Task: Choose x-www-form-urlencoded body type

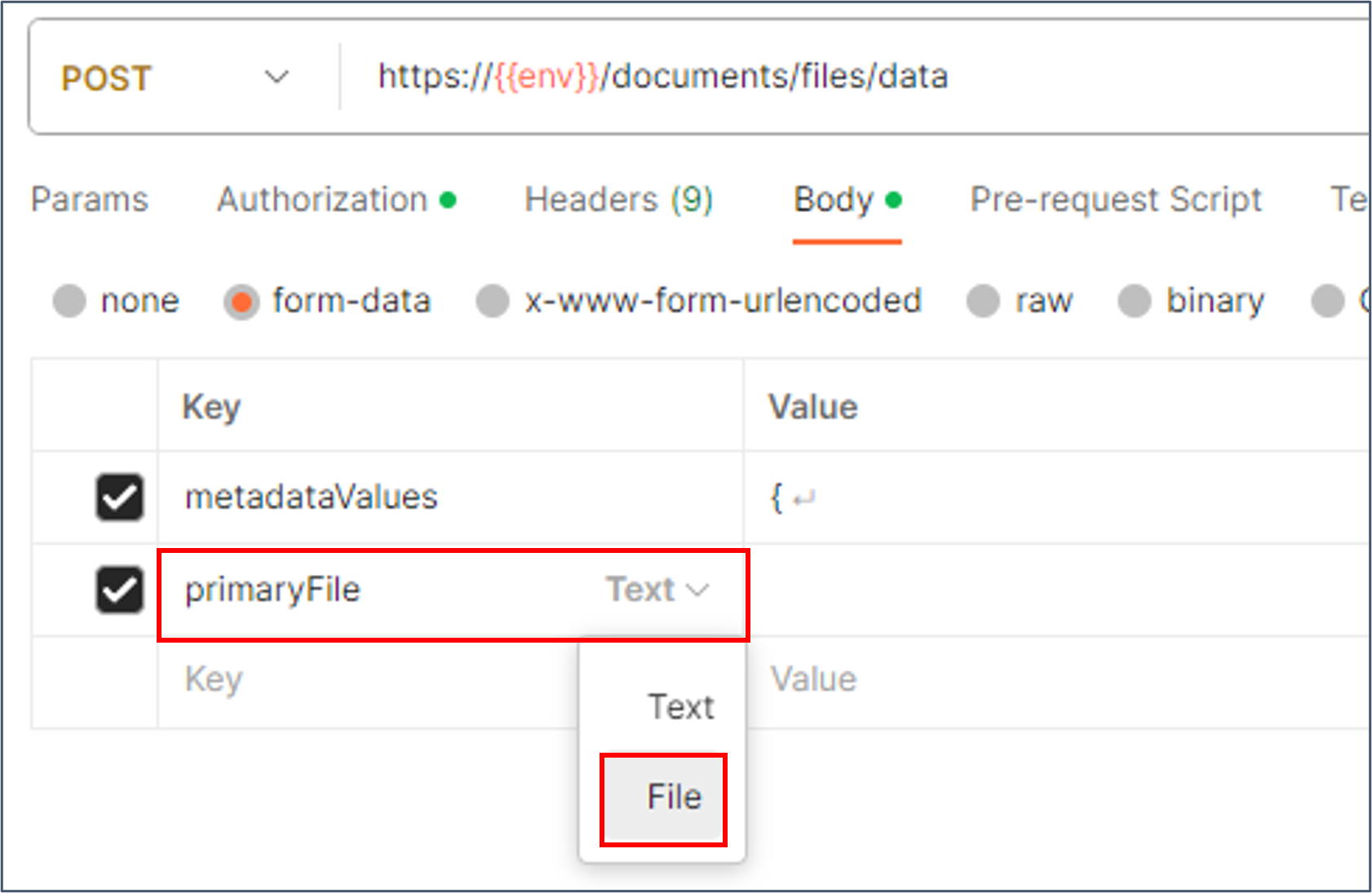Action: click(x=493, y=301)
